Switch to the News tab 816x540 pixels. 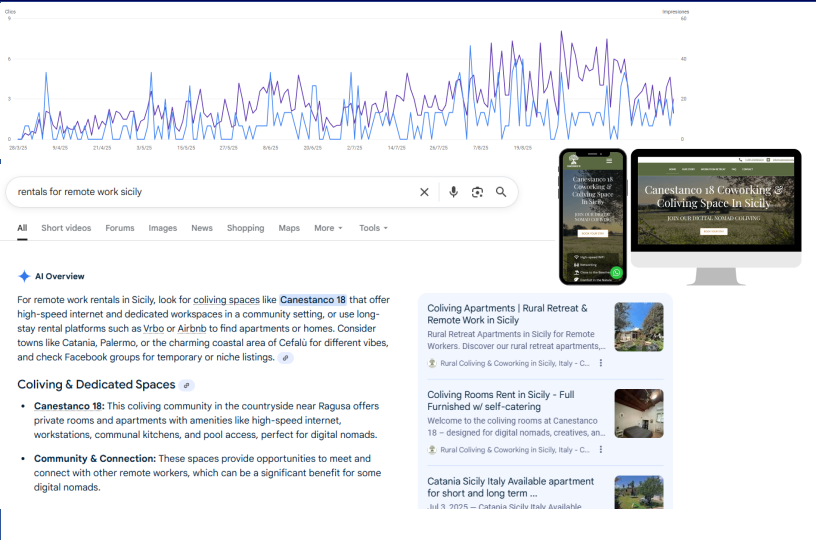coord(202,228)
